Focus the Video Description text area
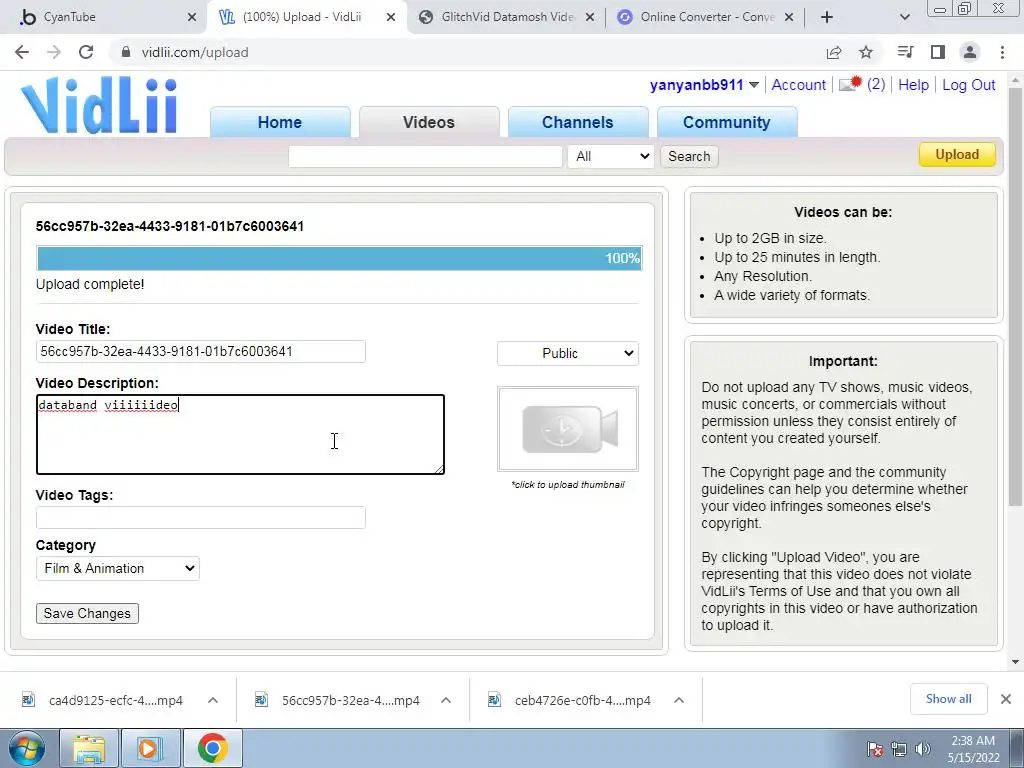Viewport: 1024px width, 768px height. point(240,434)
